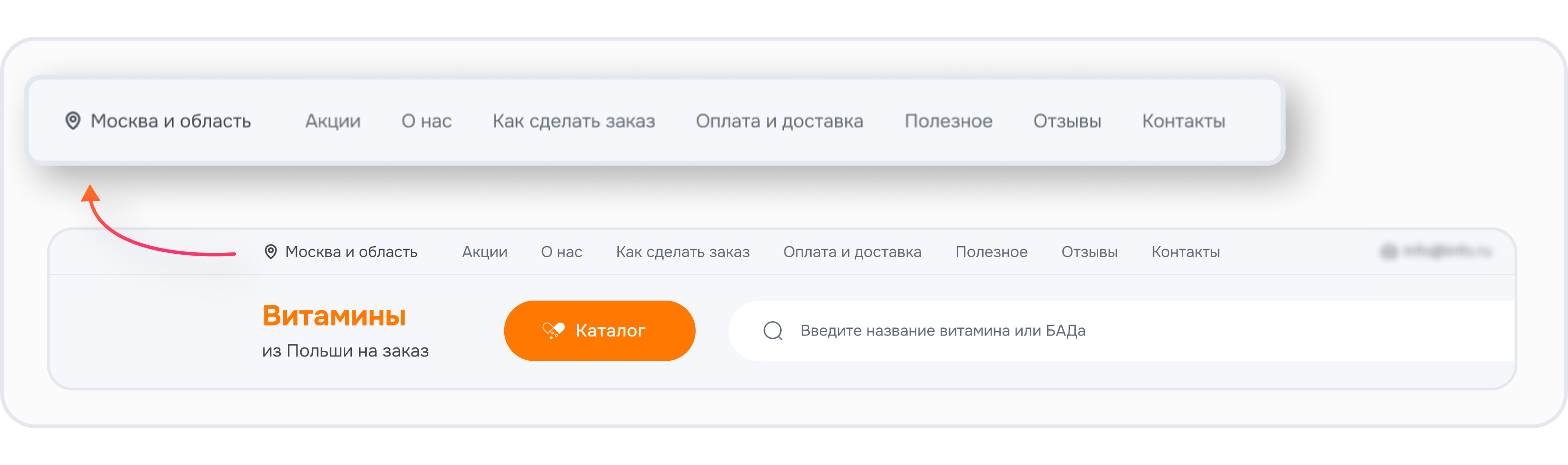
Task: Click the 'Витамины' site logo
Action: pos(334,316)
